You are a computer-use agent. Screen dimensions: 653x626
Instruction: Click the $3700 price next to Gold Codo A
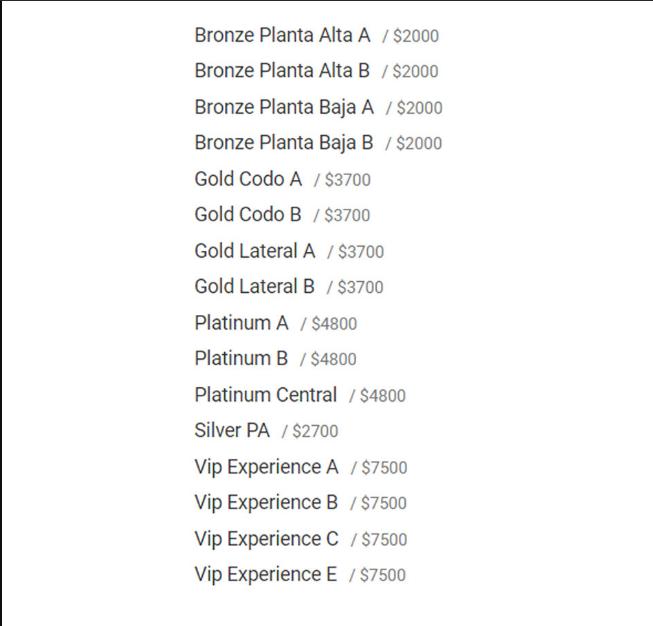(347, 180)
